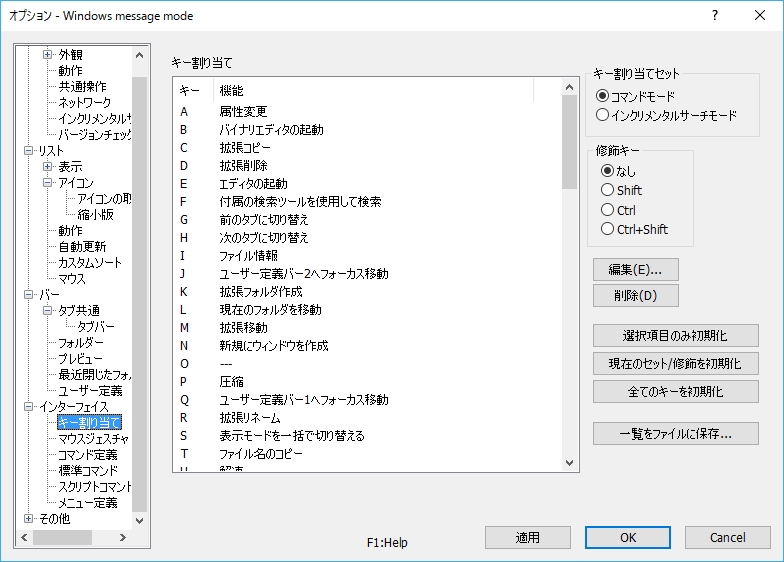
Task: Open help via the ? title button
Action: pyautogui.click(x=715, y=16)
